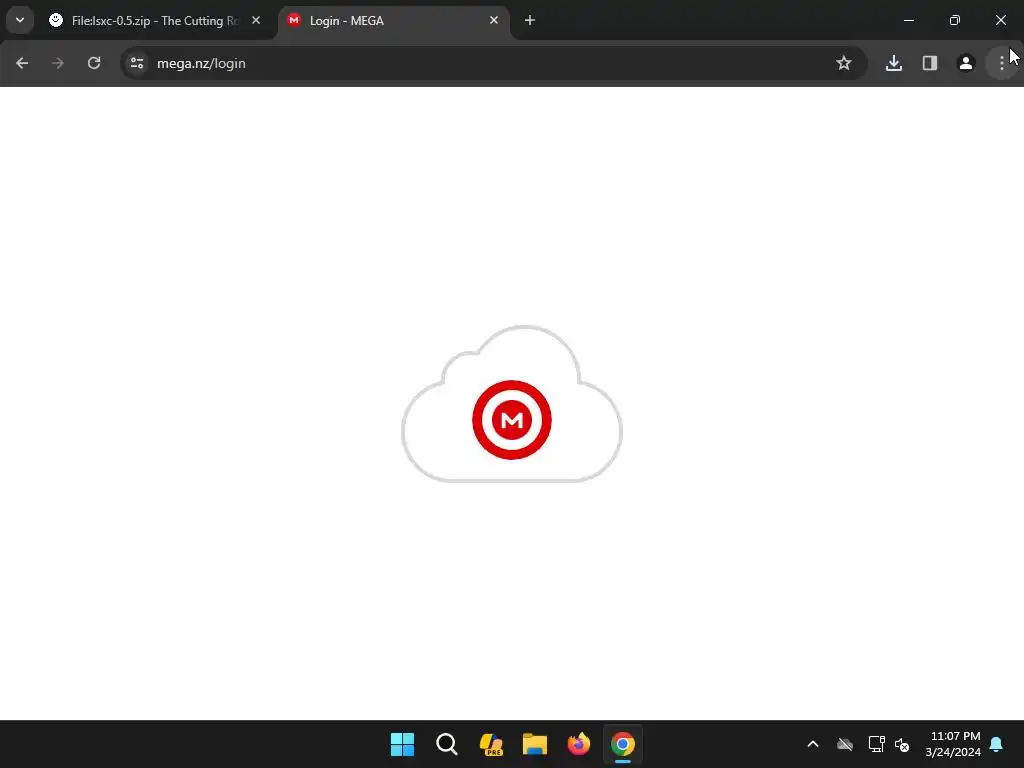Reload the MEGA login page
1024x768 pixels.
coord(94,63)
